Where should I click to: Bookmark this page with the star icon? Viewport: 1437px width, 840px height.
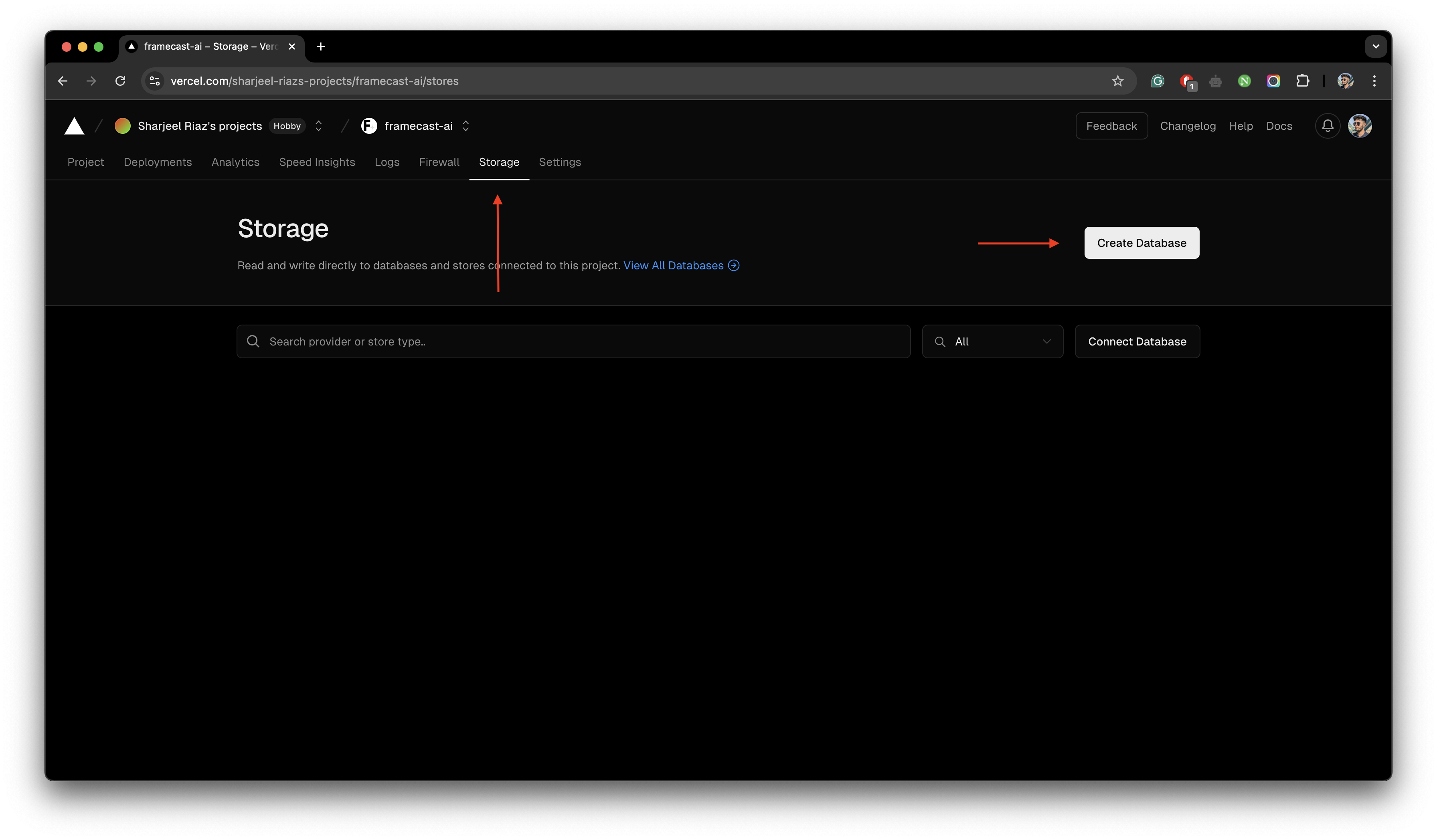[1118, 81]
